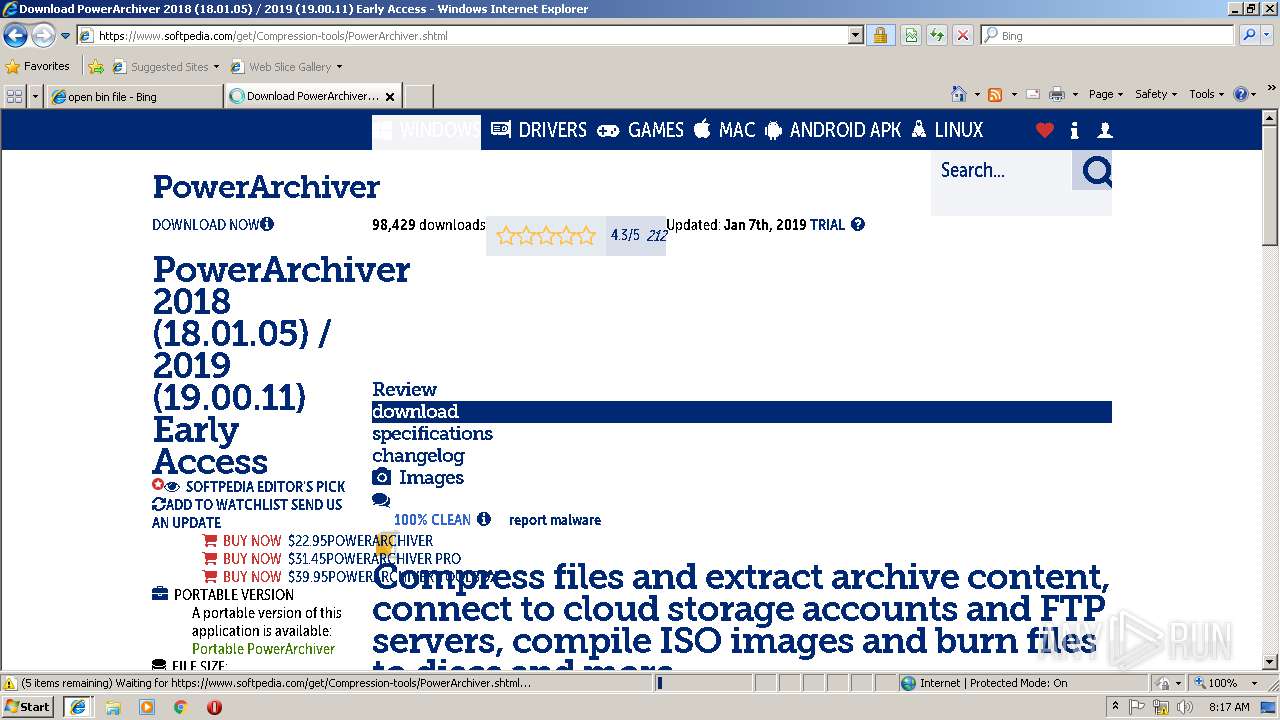Stop page loading with red X
Viewport: 1280px width, 720px height.
click(962, 35)
